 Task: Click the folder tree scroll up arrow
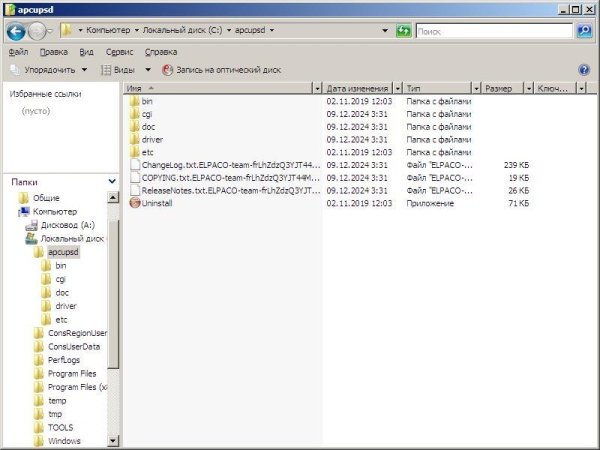point(112,198)
